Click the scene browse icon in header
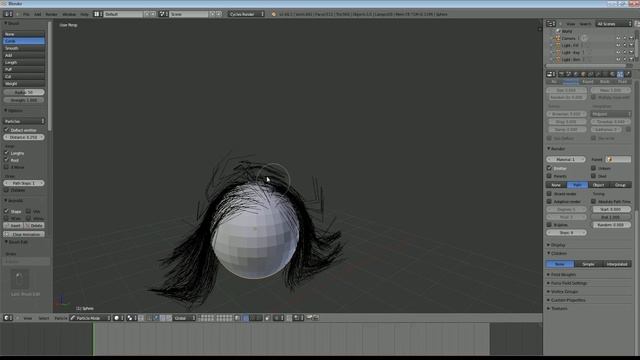The image size is (640, 360). [163, 14]
